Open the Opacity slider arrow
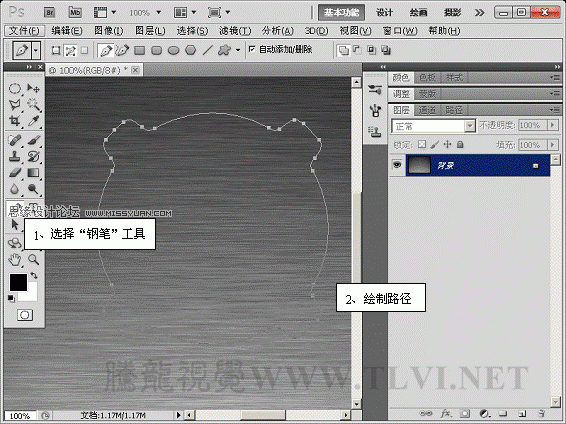This screenshot has width=566, height=424. (552, 125)
